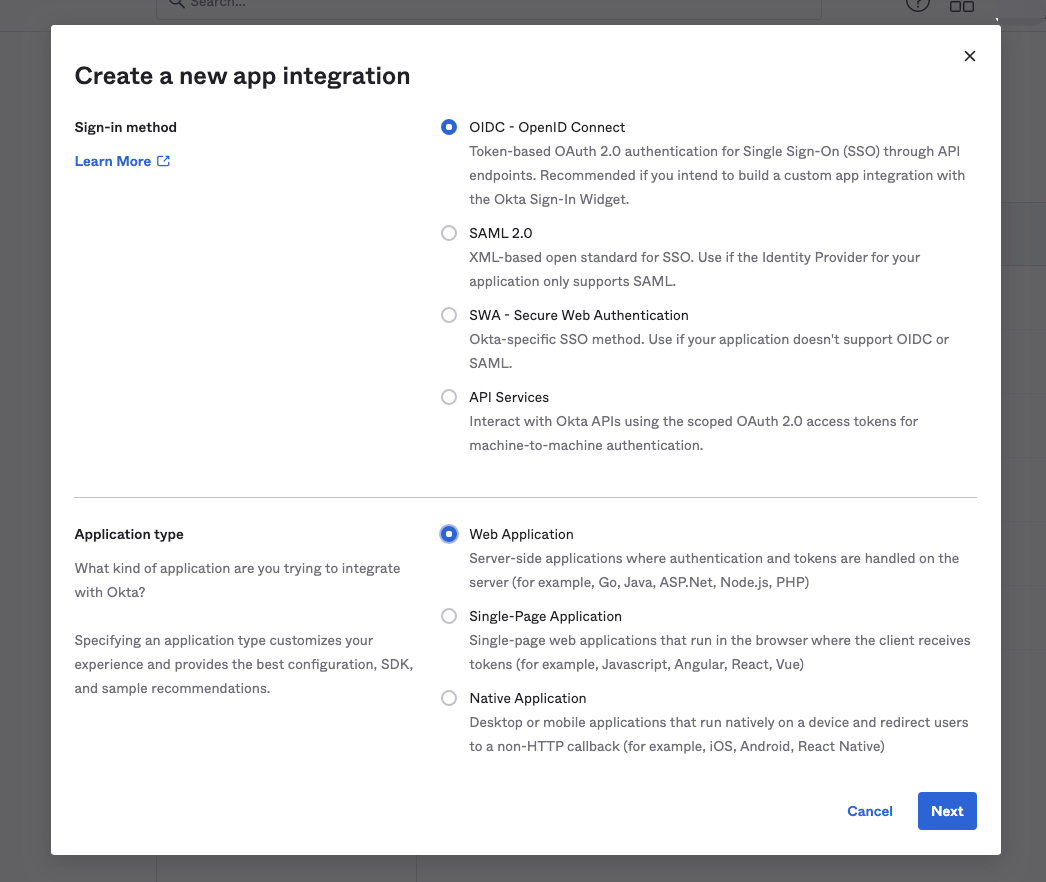Image resolution: width=1046 pixels, height=882 pixels.
Task: Choose the SWA - Secure Web Authentication radio button
Action: (449, 315)
